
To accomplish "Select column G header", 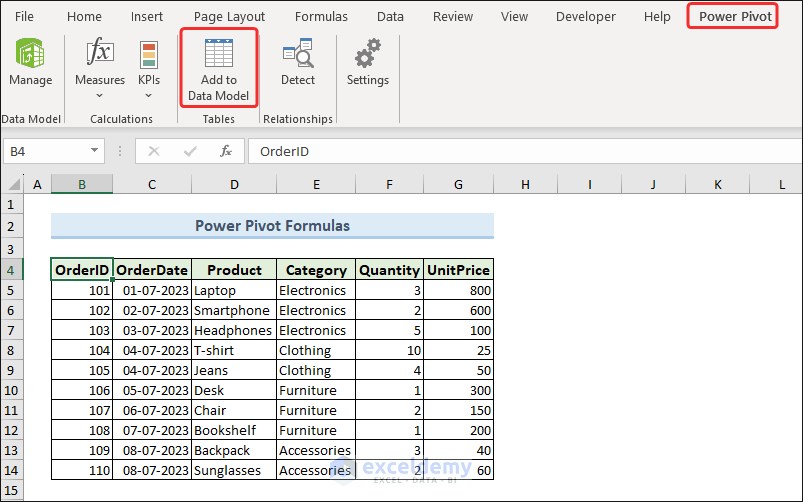I will point(458,184).
